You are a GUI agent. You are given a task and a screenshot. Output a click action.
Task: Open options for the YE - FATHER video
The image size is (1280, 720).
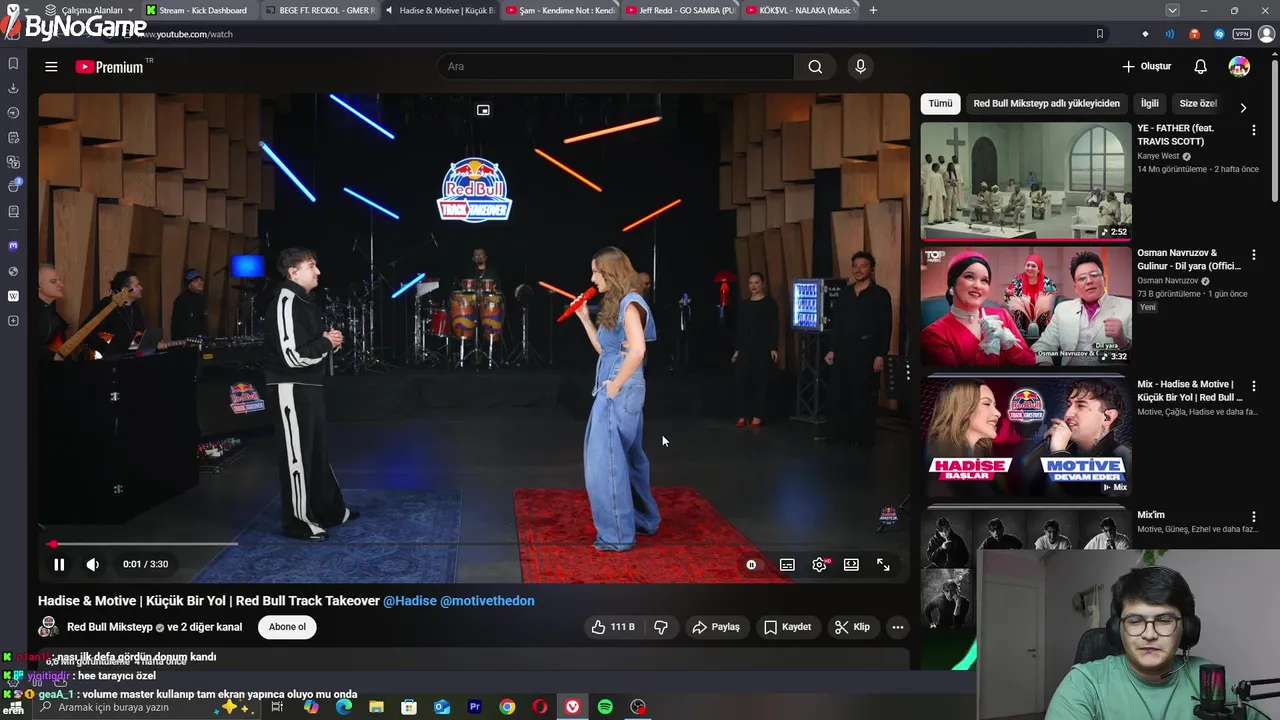(1253, 130)
